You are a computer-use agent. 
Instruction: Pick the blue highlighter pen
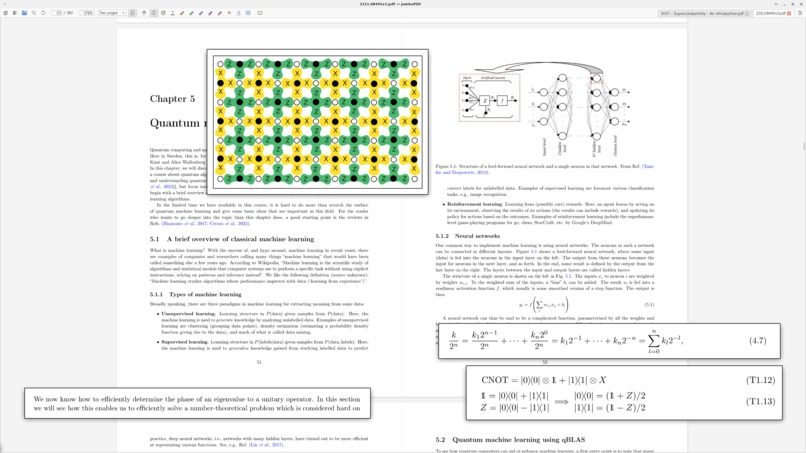tap(201, 13)
